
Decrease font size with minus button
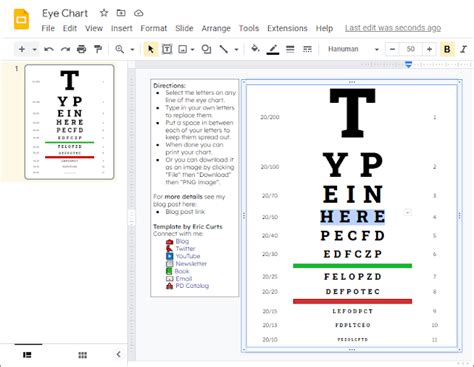[x=392, y=49]
